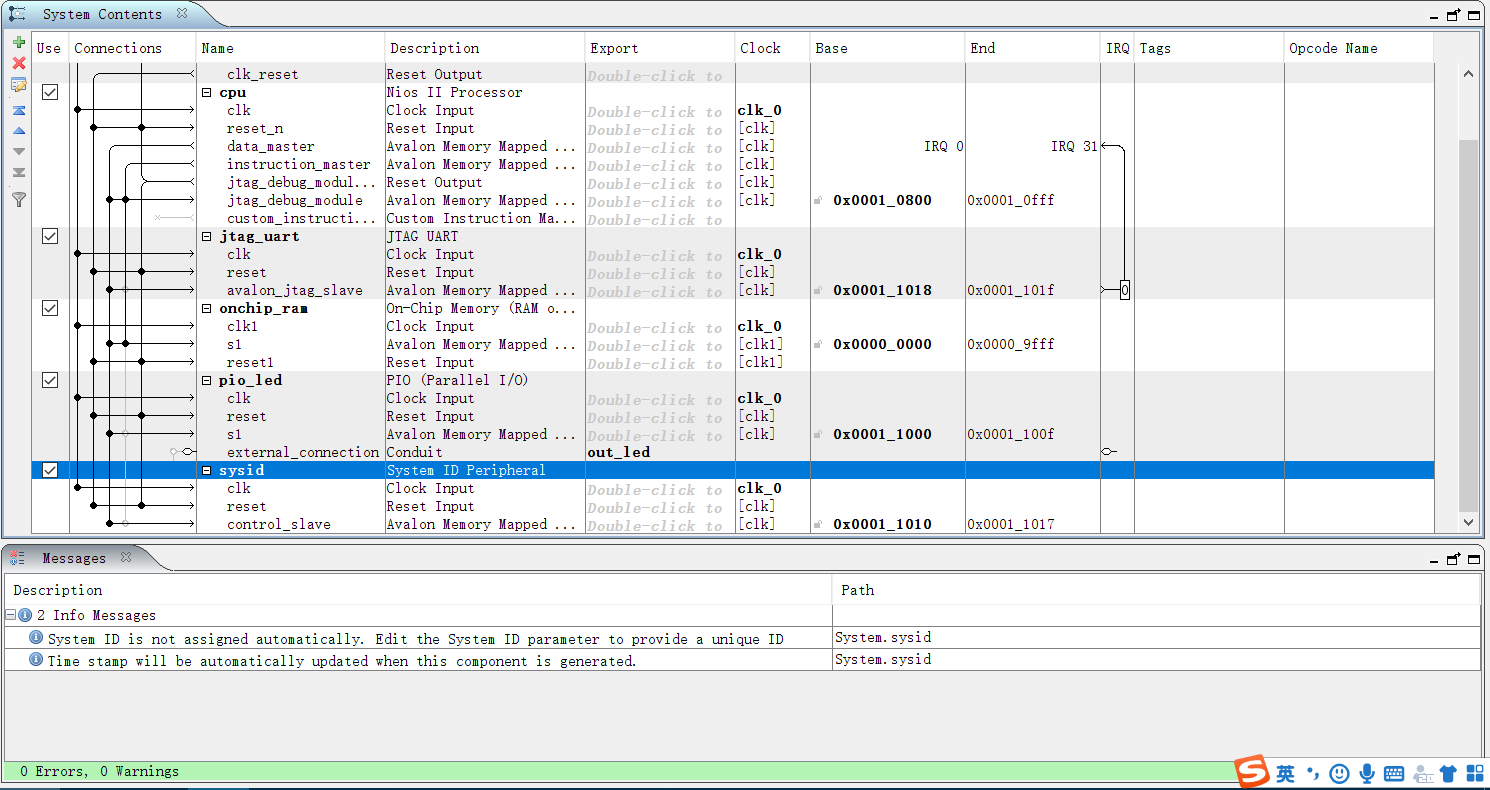Click the red X remove component icon

tap(18, 63)
